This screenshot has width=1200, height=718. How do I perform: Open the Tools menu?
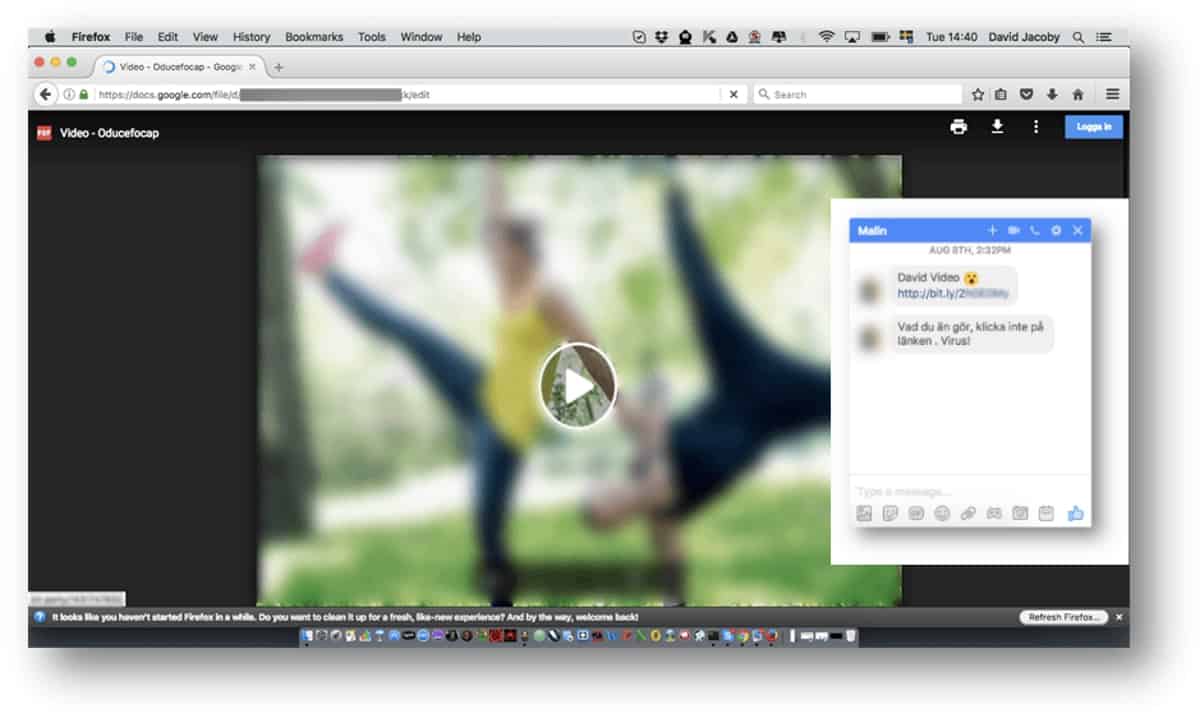point(372,37)
